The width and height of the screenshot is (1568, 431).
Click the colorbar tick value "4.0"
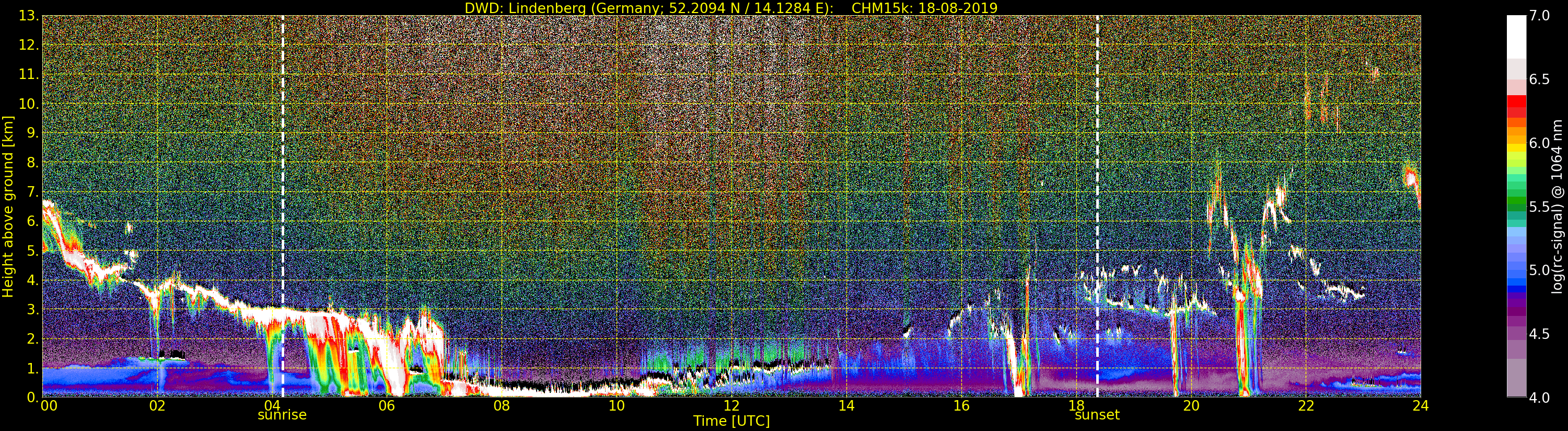pyautogui.click(x=1539, y=398)
